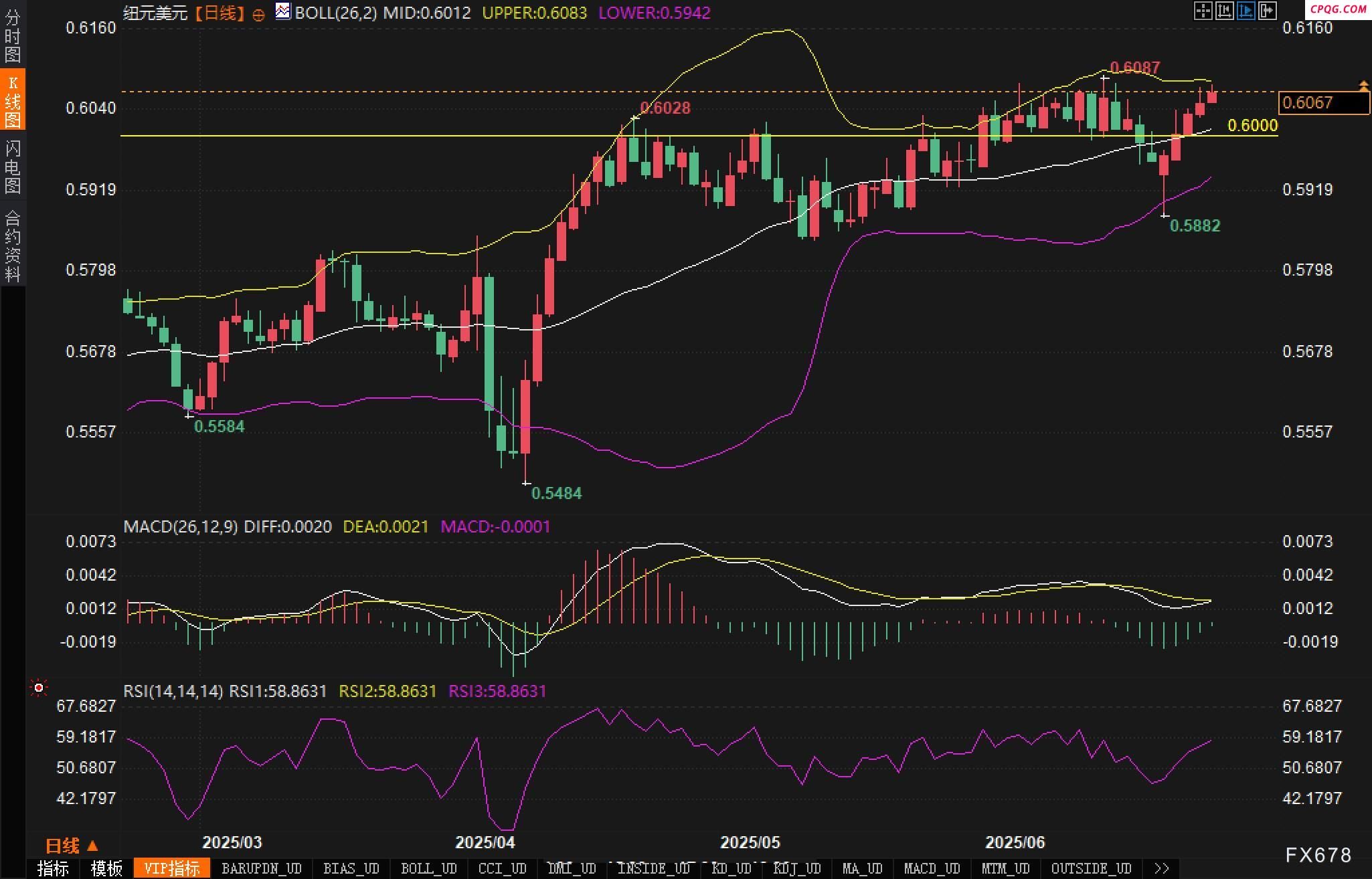Select the K线图 sidebar tab
The width and height of the screenshot is (1372, 879).
[x=13, y=100]
